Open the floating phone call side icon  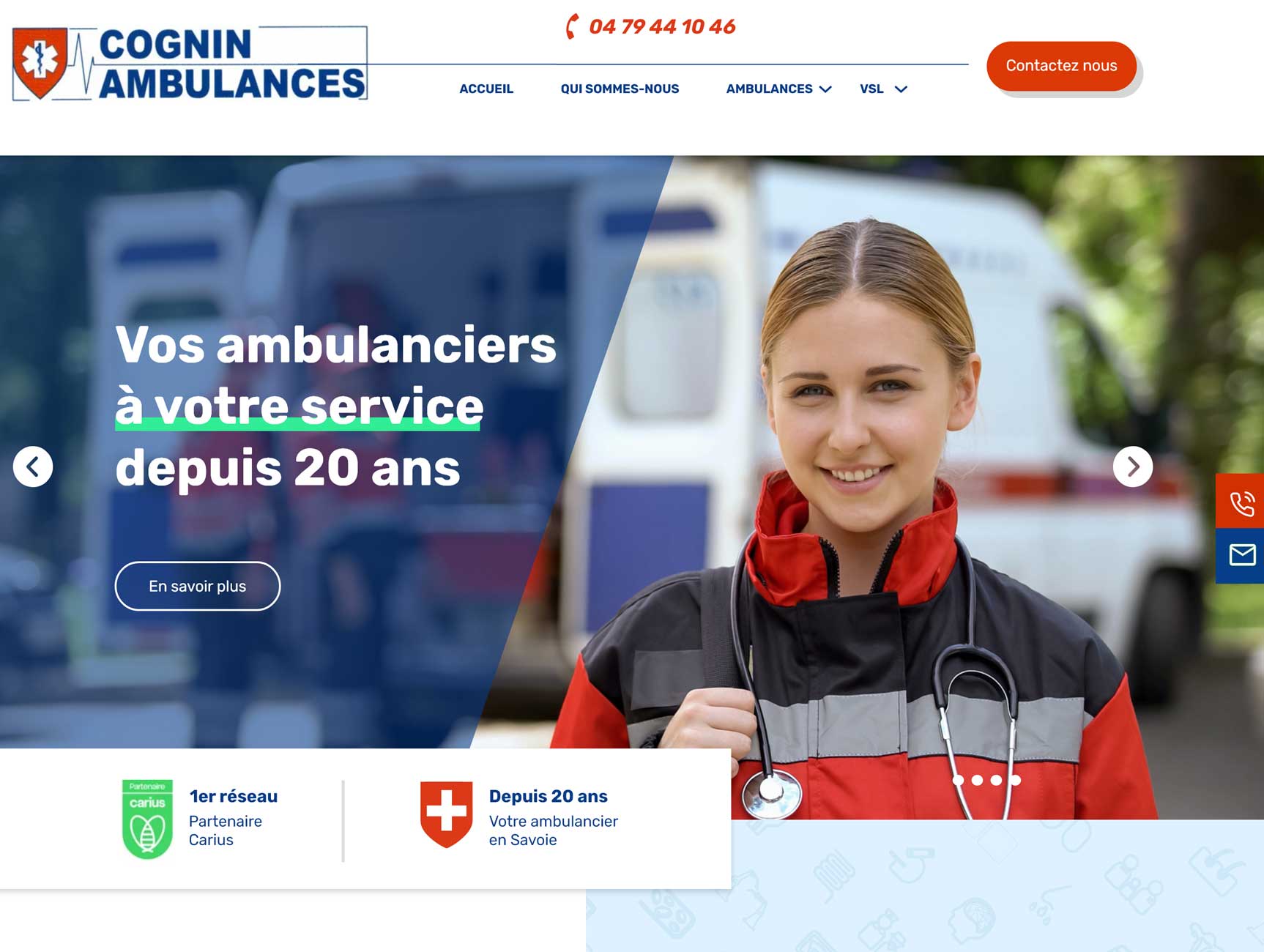[x=1241, y=502]
